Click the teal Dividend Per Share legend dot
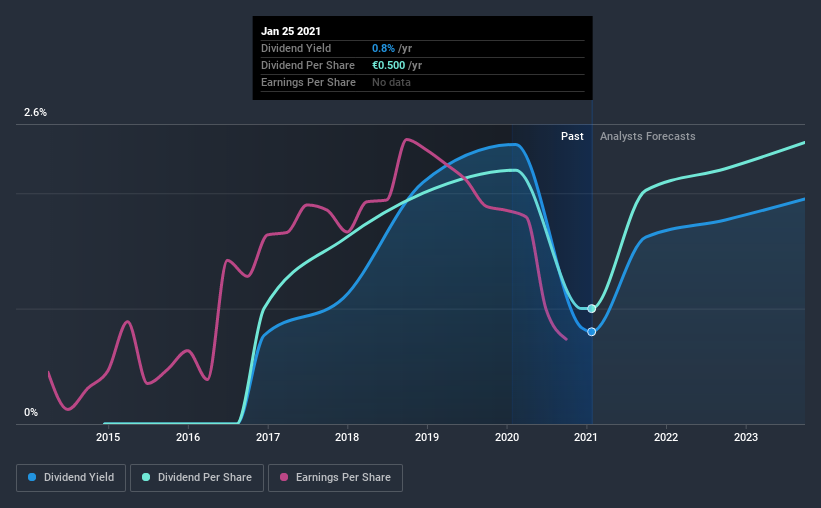This screenshot has width=821, height=508. click(146, 477)
